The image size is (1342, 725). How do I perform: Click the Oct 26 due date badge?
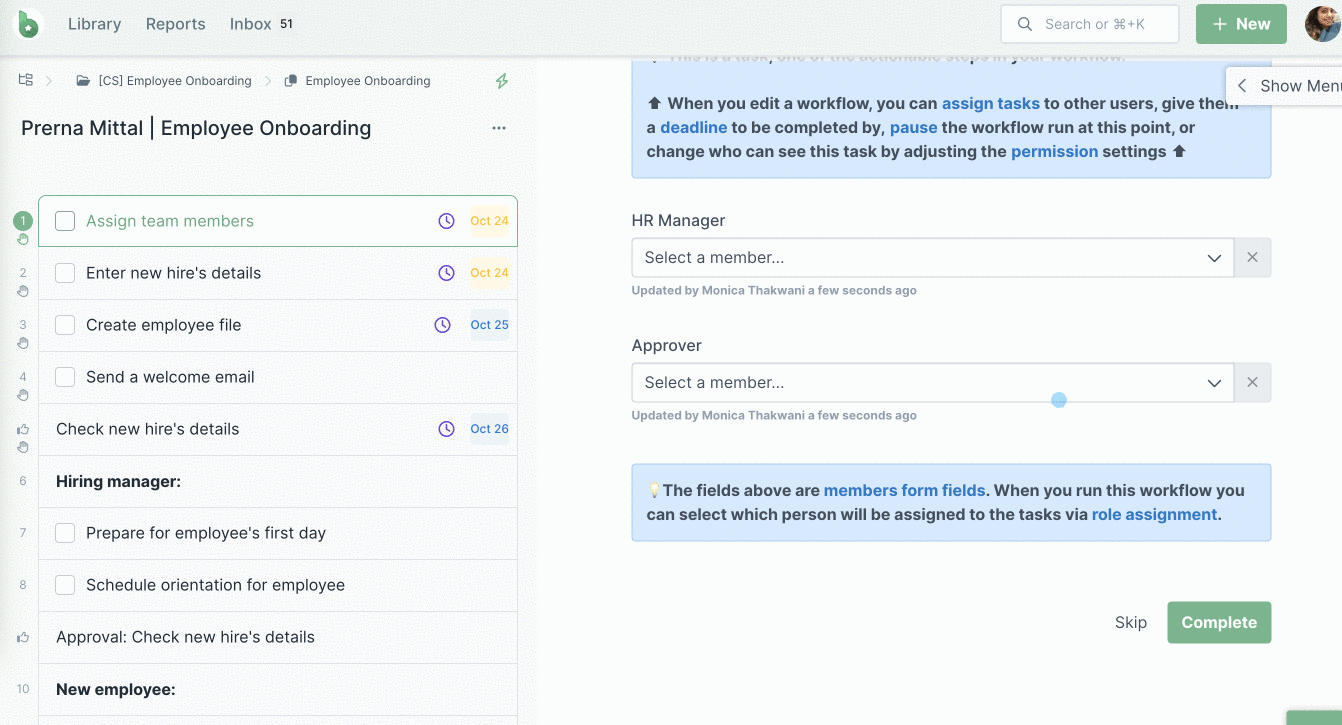tap(489, 429)
